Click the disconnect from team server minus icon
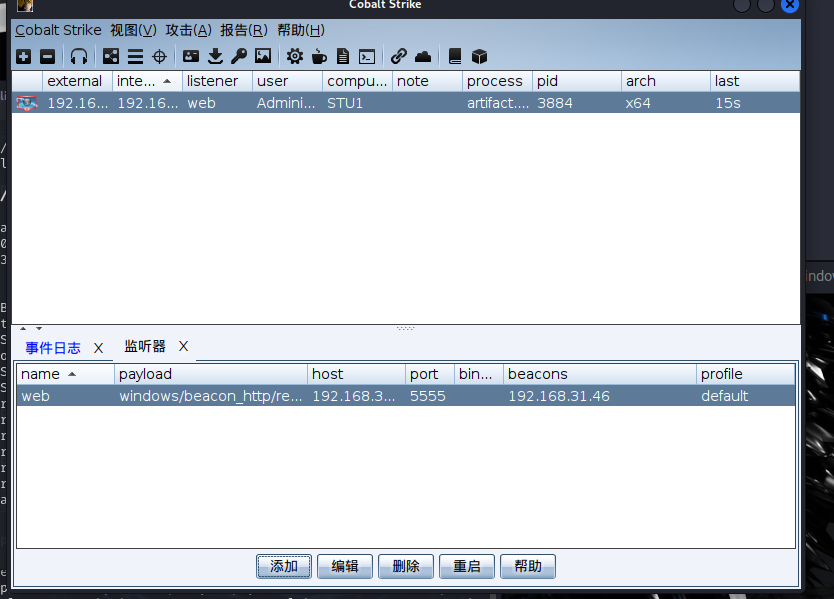 (x=48, y=56)
